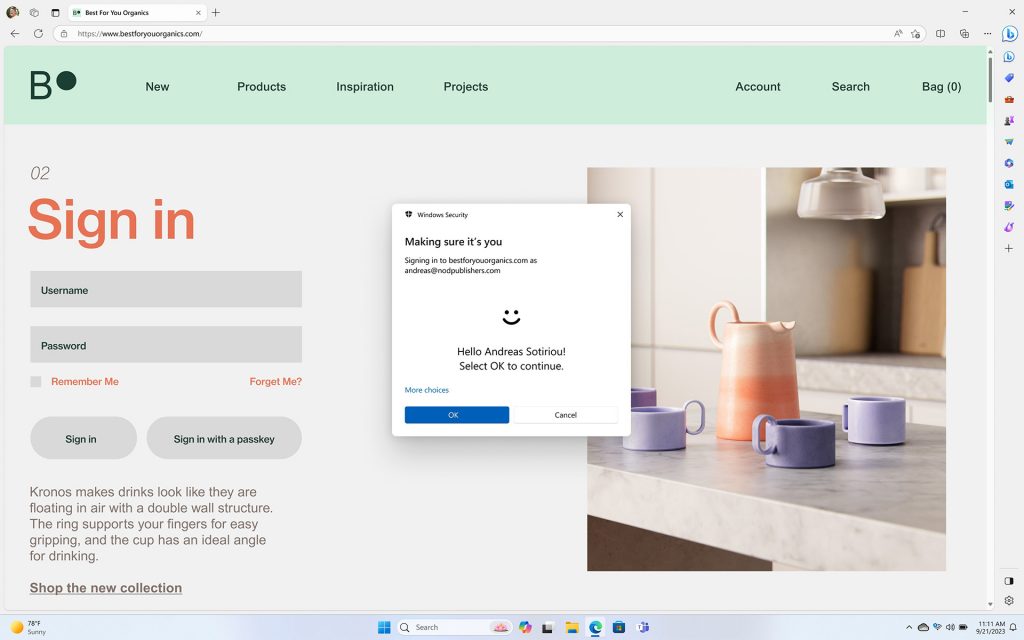Open Edge split screen icon
The height and width of the screenshot is (640, 1024).
click(940, 33)
